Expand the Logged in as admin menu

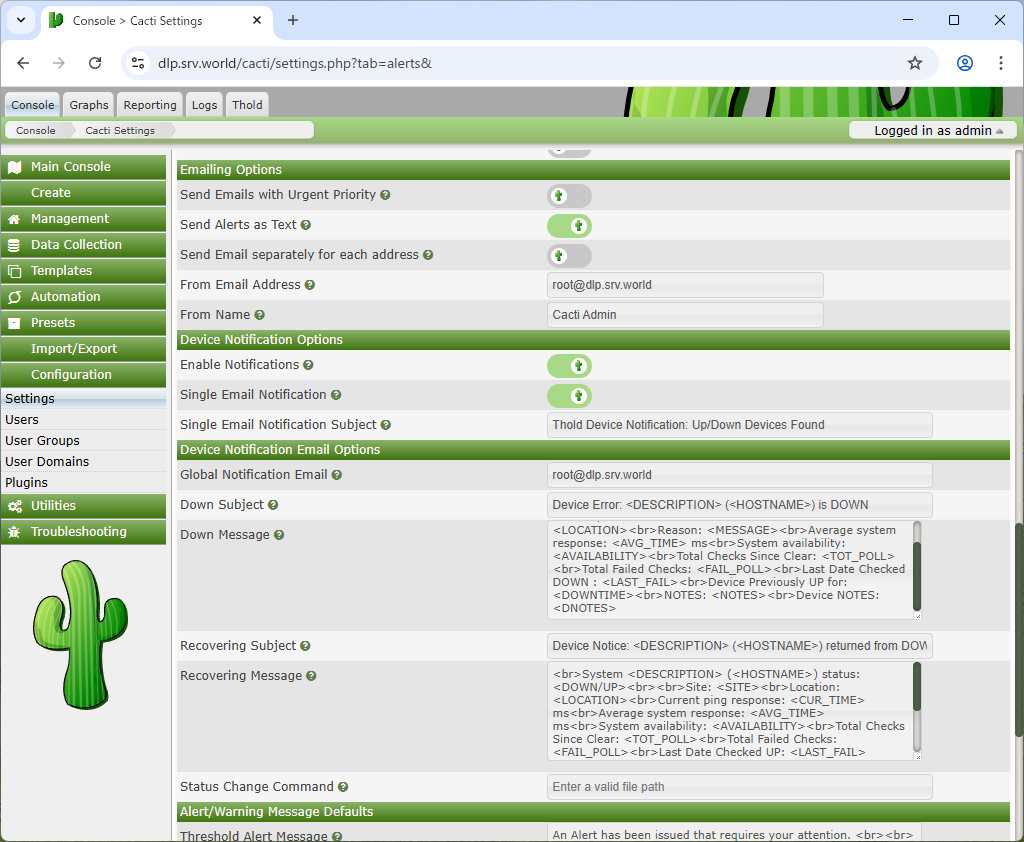(x=932, y=130)
